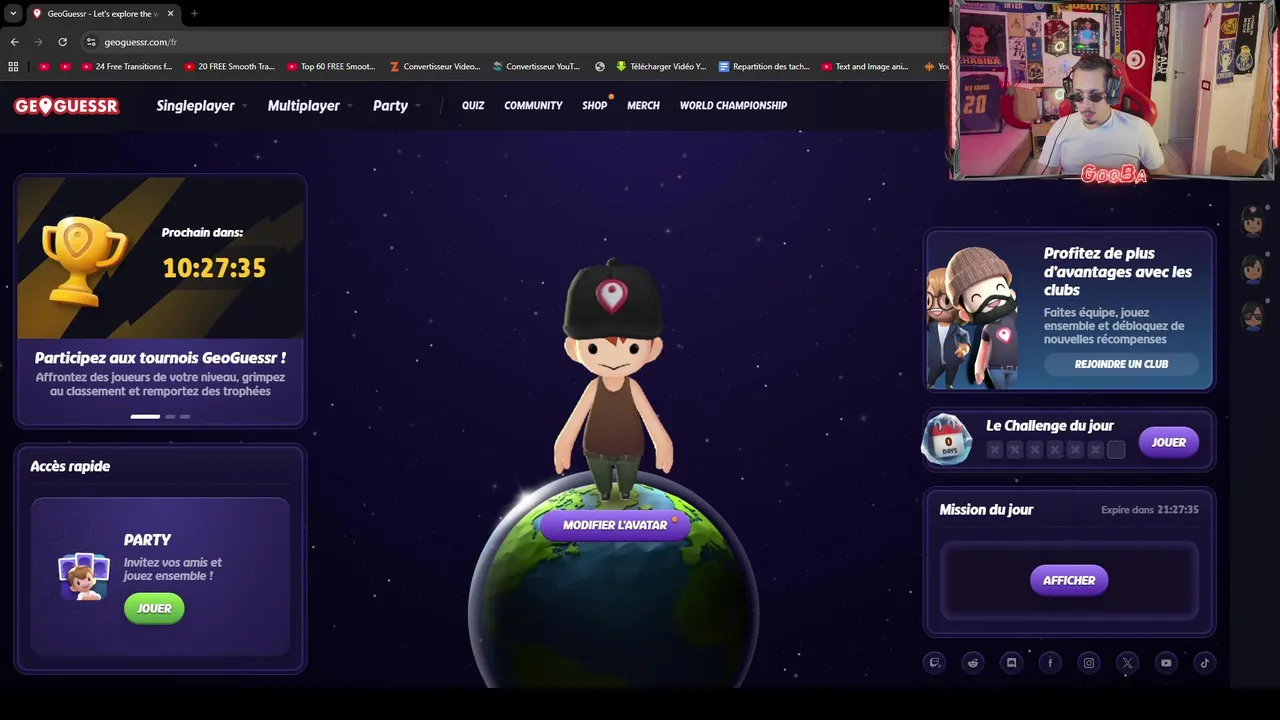This screenshot has height=720, width=1280.
Task: Click green JOUER button in Party card
Action: [x=154, y=608]
